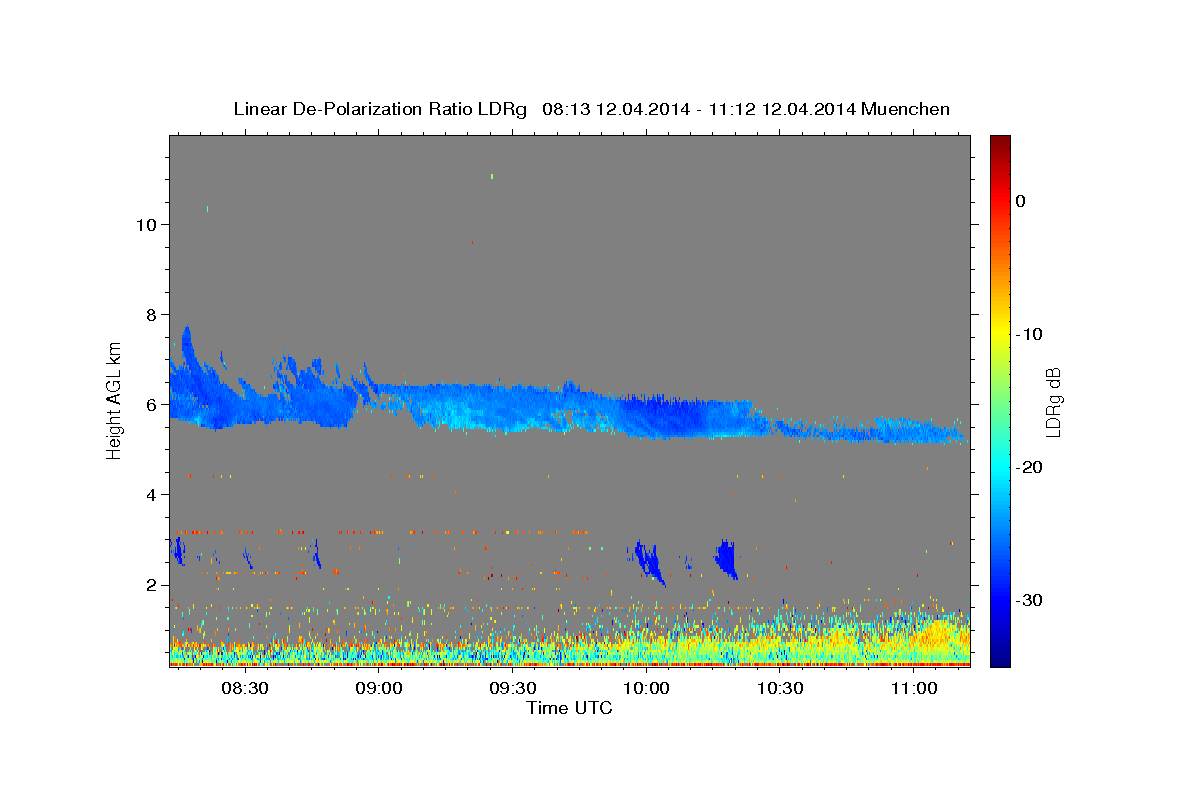Viewport: 1200px width, 800px height.
Task: Click the 'Time UTC' x-axis label
Action: pyautogui.click(x=569, y=708)
